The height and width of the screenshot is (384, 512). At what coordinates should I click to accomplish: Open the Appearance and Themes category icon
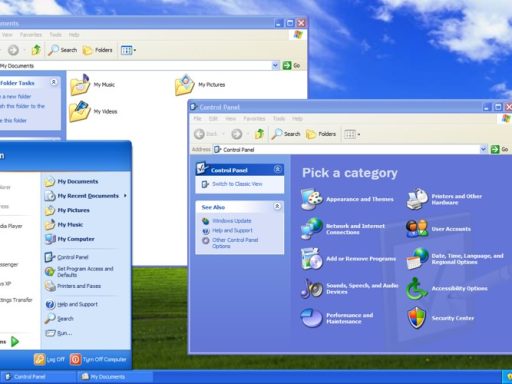(312, 199)
